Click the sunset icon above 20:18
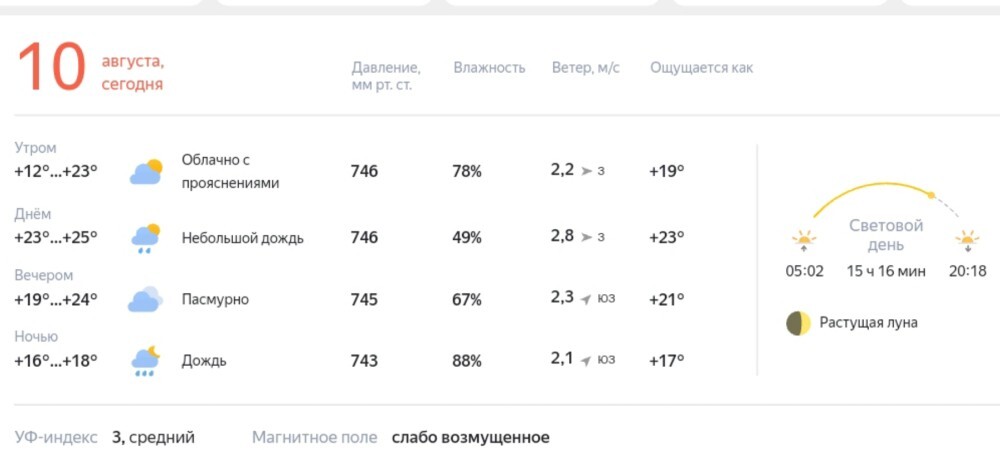The height and width of the screenshot is (450, 1000). click(967, 241)
